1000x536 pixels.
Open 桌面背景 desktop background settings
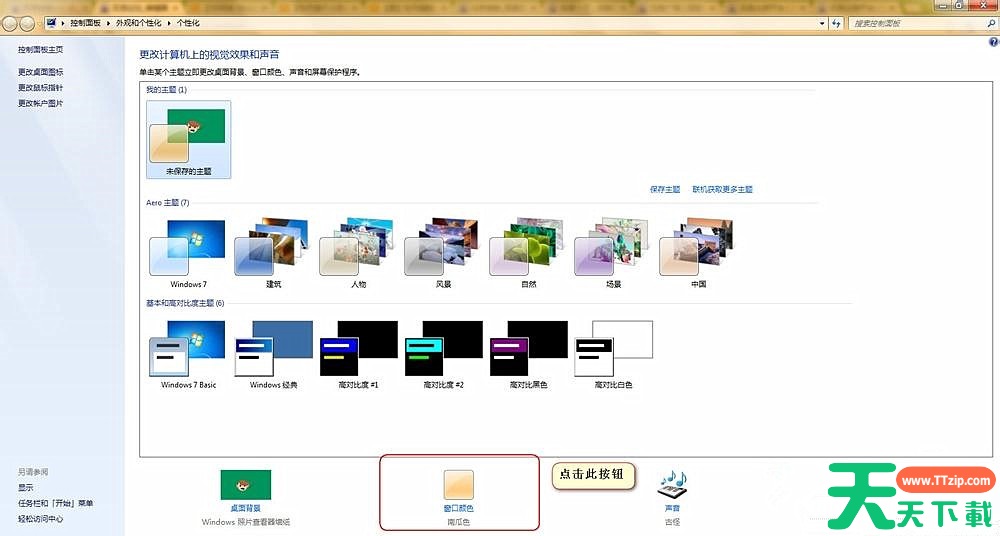pos(246,498)
